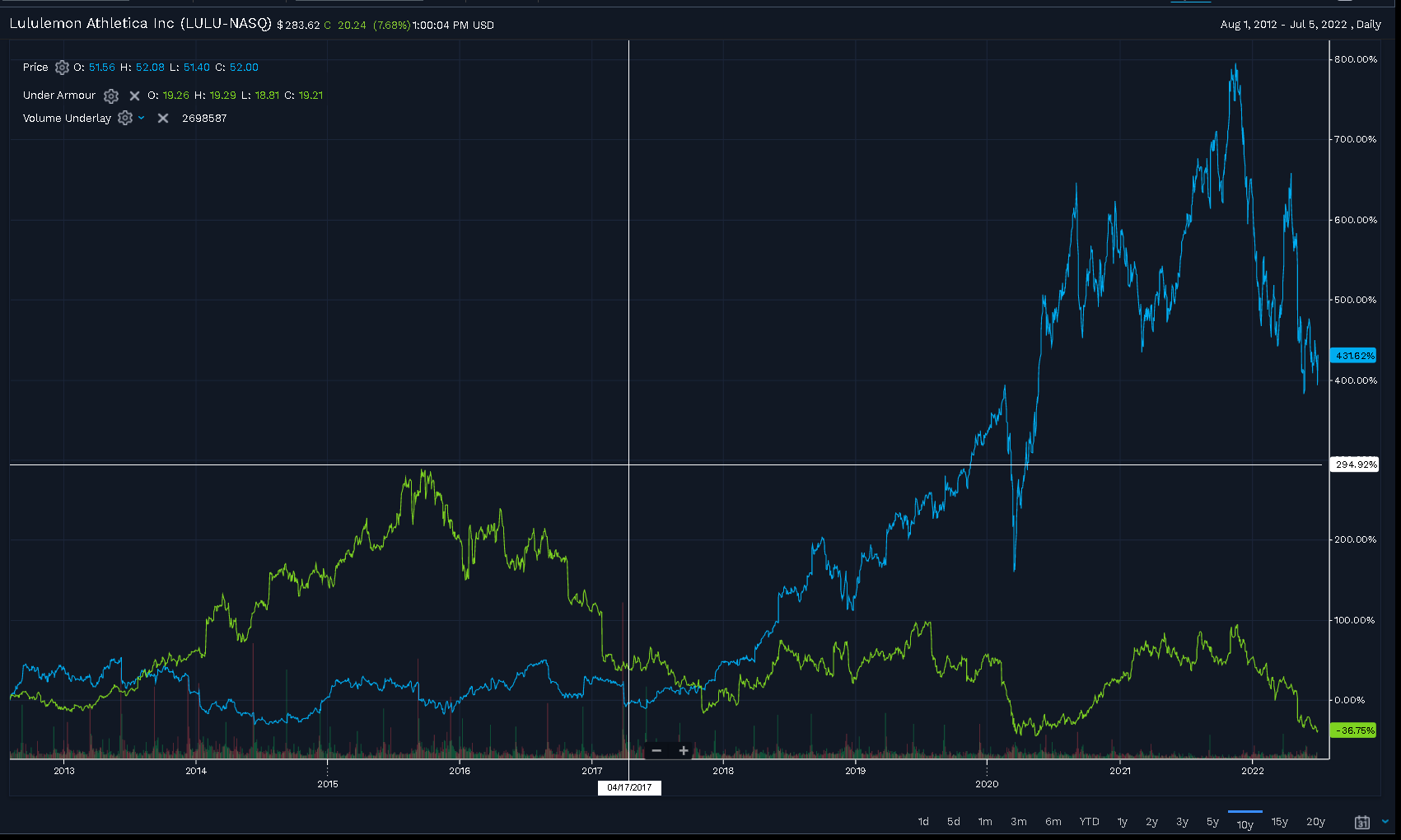Open Volume Underlay settings gear
Screen dimensions: 1401x840
(125, 119)
